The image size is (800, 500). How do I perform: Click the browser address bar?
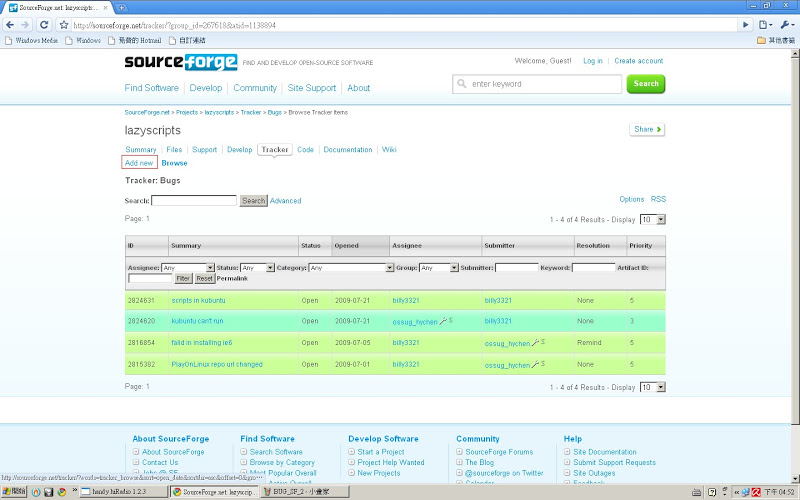tap(403, 25)
